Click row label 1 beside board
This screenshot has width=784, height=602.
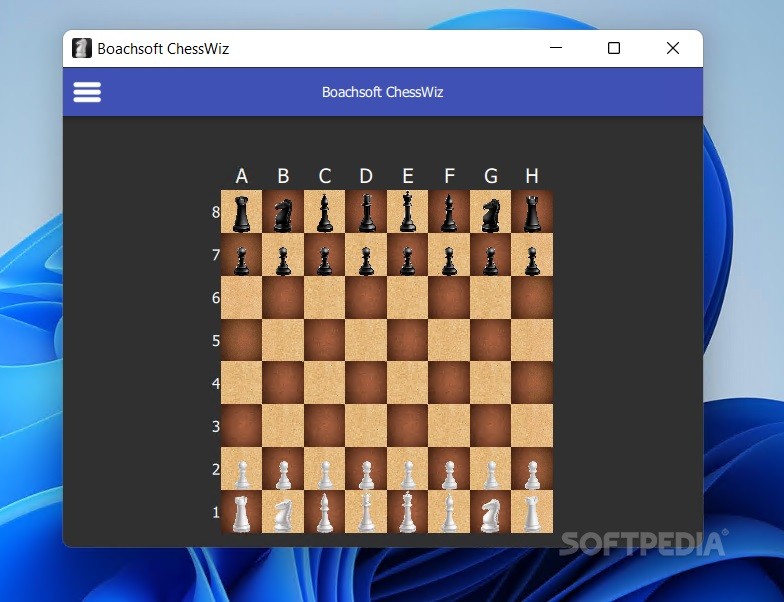[x=216, y=512]
